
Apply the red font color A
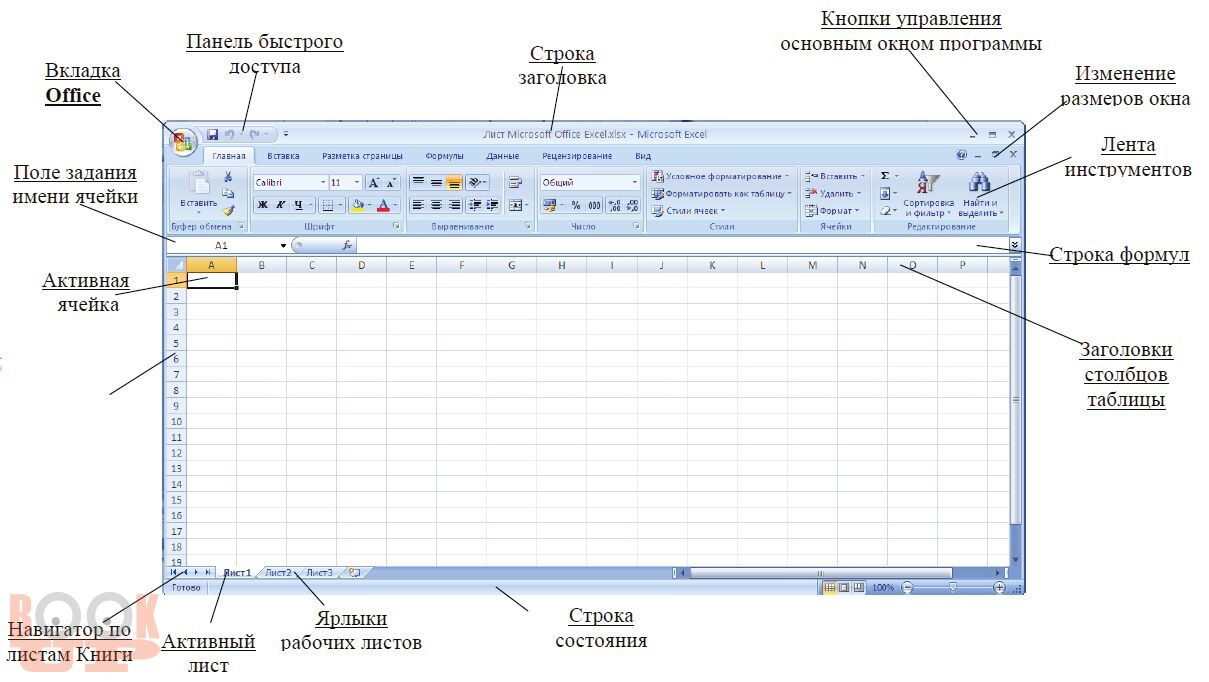point(383,205)
